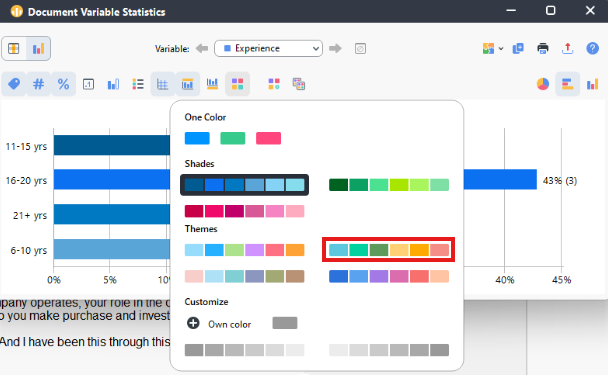Toggle the missing values bar icon

113,84
